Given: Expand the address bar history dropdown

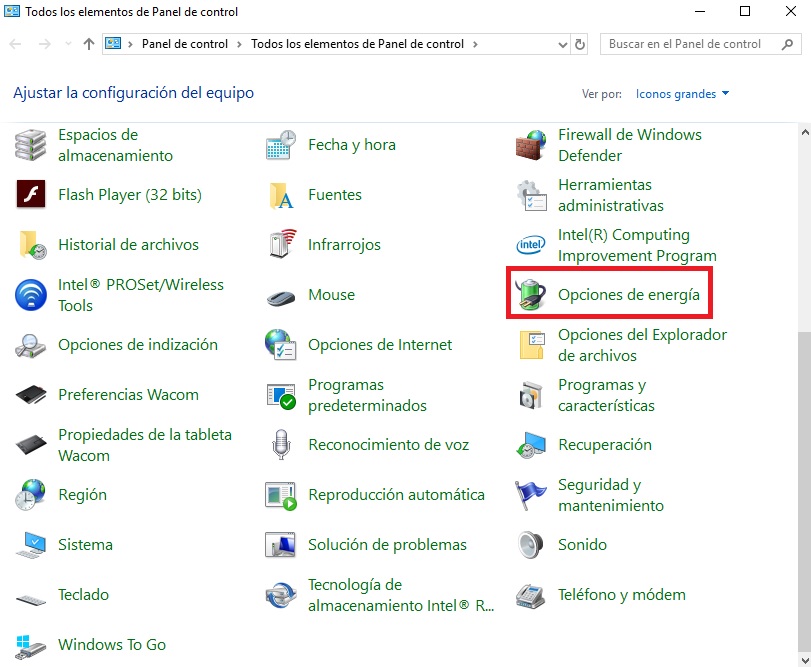Looking at the screenshot, I should pyautogui.click(x=563, y=44).
